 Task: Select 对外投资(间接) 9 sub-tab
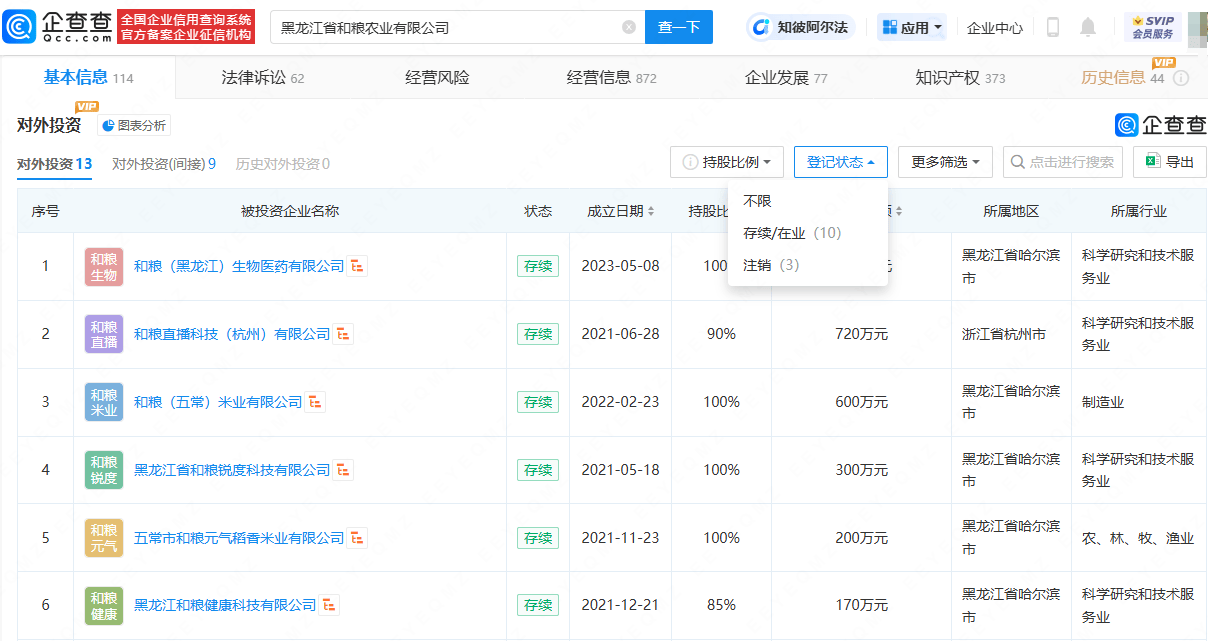click(x=164, y=164)
